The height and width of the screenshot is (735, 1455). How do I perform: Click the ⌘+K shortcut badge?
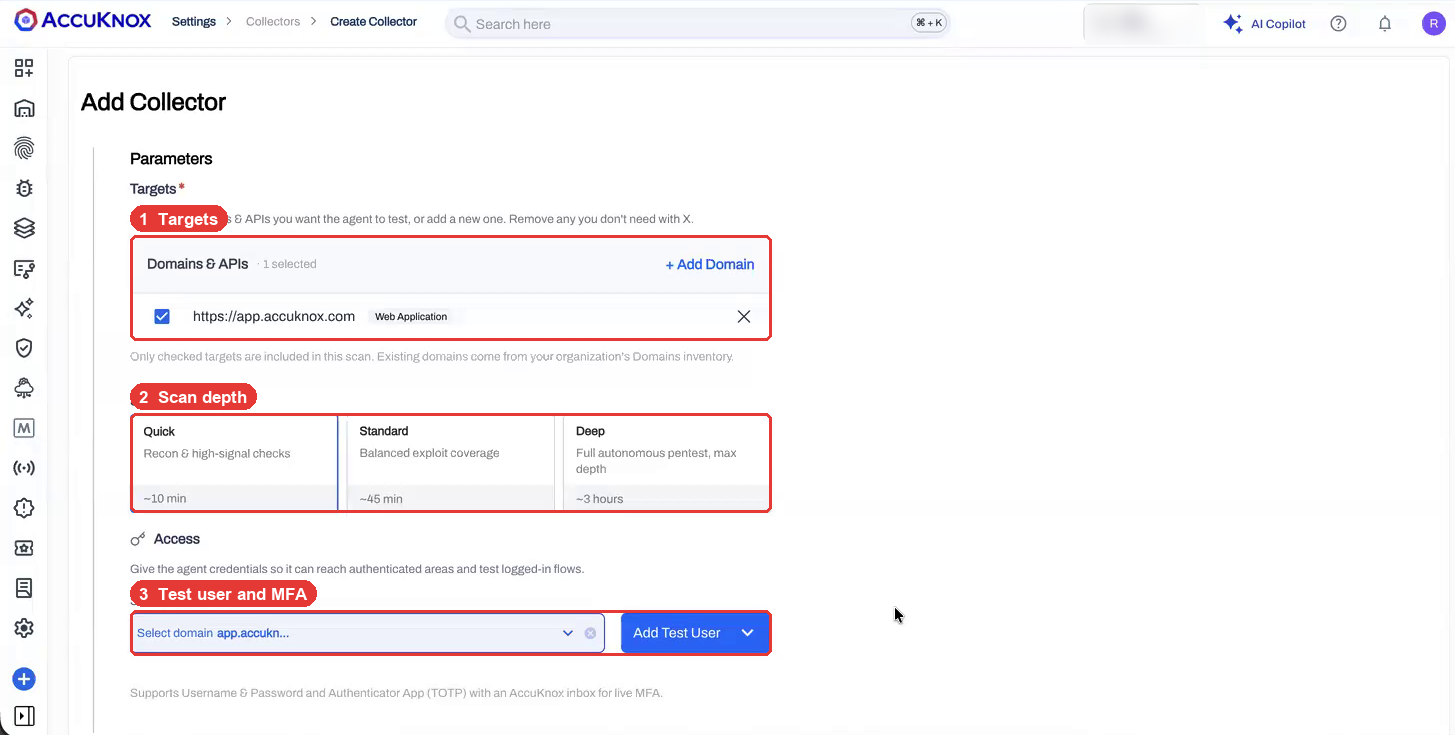coord(928,23)
